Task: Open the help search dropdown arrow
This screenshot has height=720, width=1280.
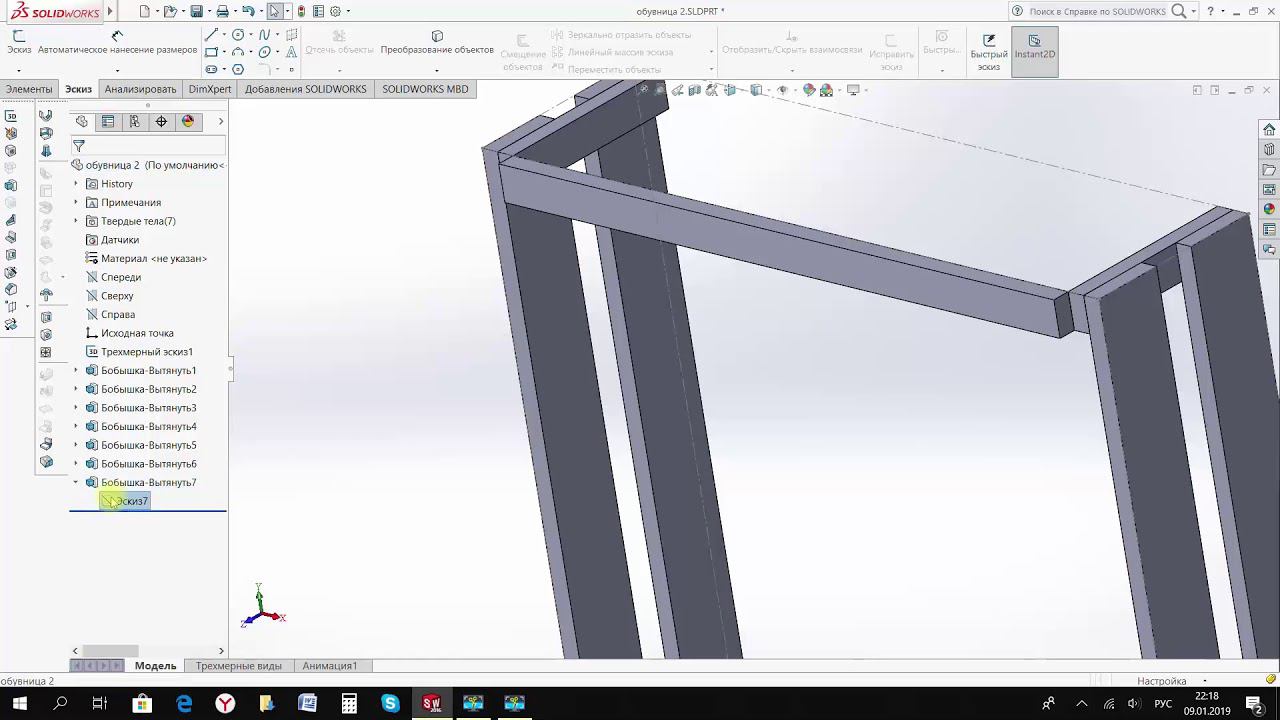Action: (1196, 11)
